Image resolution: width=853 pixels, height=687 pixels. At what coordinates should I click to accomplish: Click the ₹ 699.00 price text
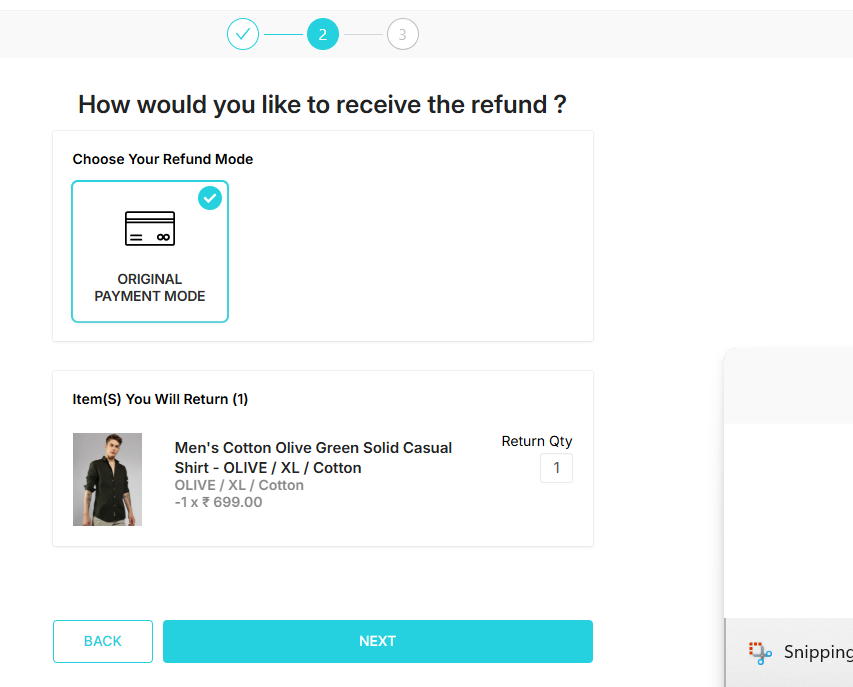point(232,502)
